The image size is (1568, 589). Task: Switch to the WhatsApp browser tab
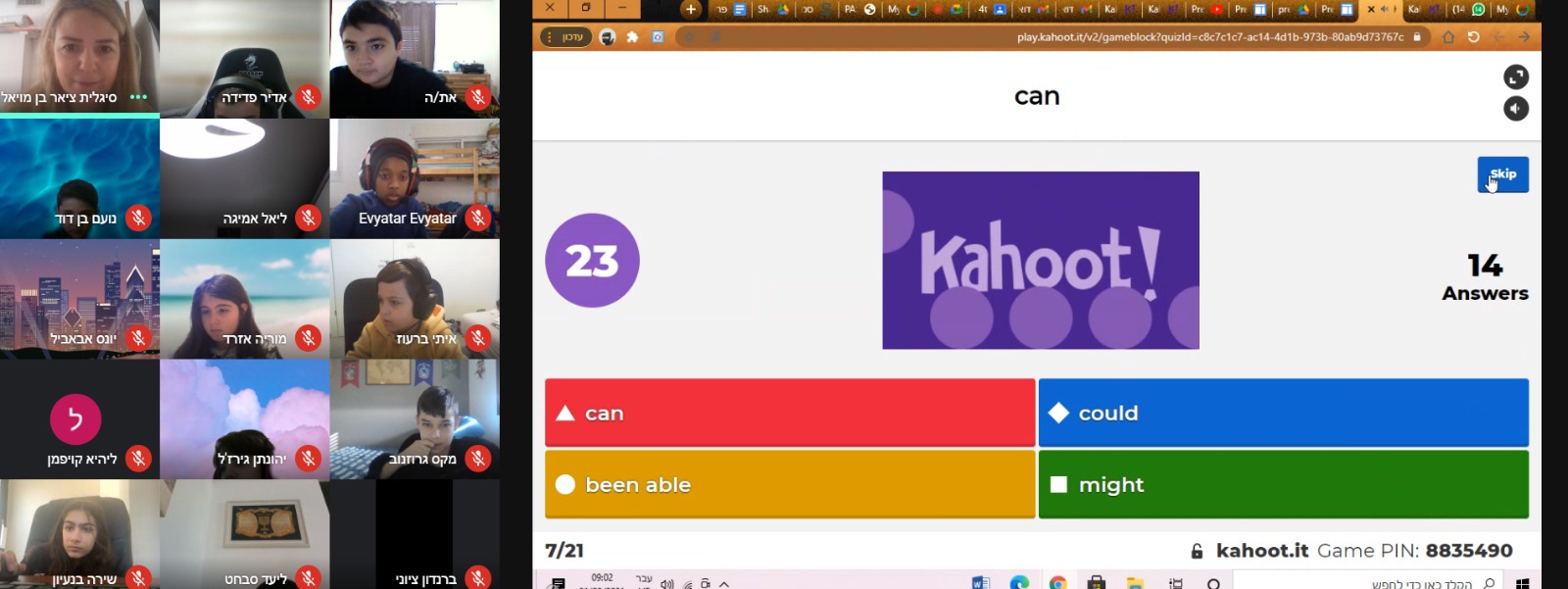pyautogui.click(x=1468, y=9)
